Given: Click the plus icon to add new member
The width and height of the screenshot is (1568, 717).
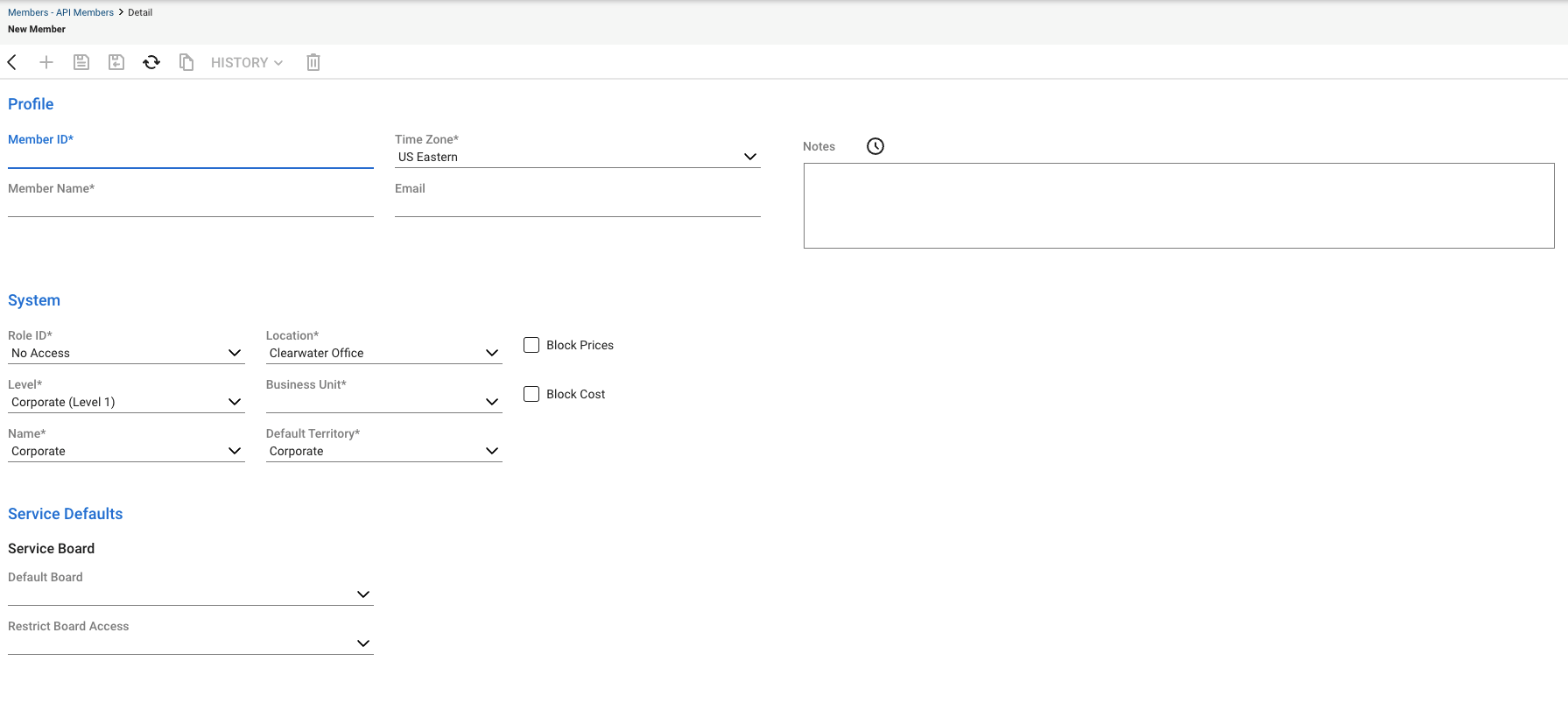Looking at the screenshot, I should (x=46, y=62).
